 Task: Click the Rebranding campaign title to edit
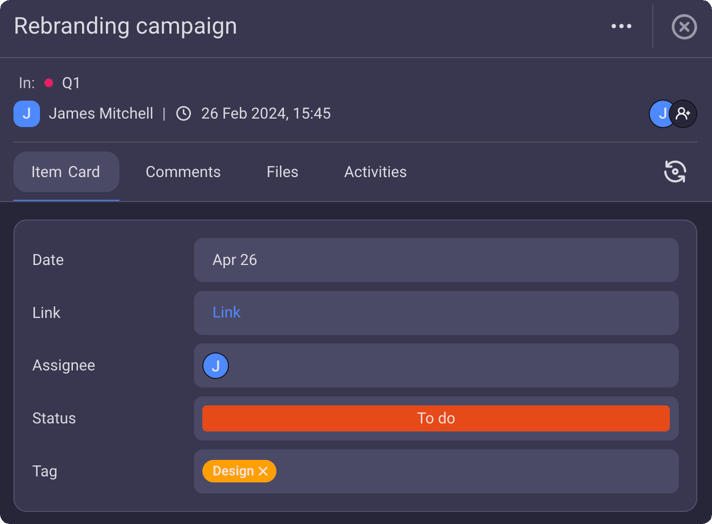(x=126, y=26)
